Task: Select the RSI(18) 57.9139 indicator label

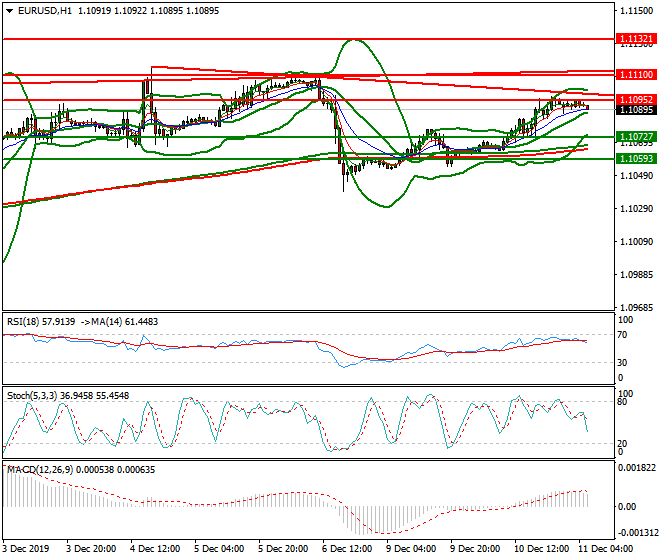Action: [x=41, y=322]
